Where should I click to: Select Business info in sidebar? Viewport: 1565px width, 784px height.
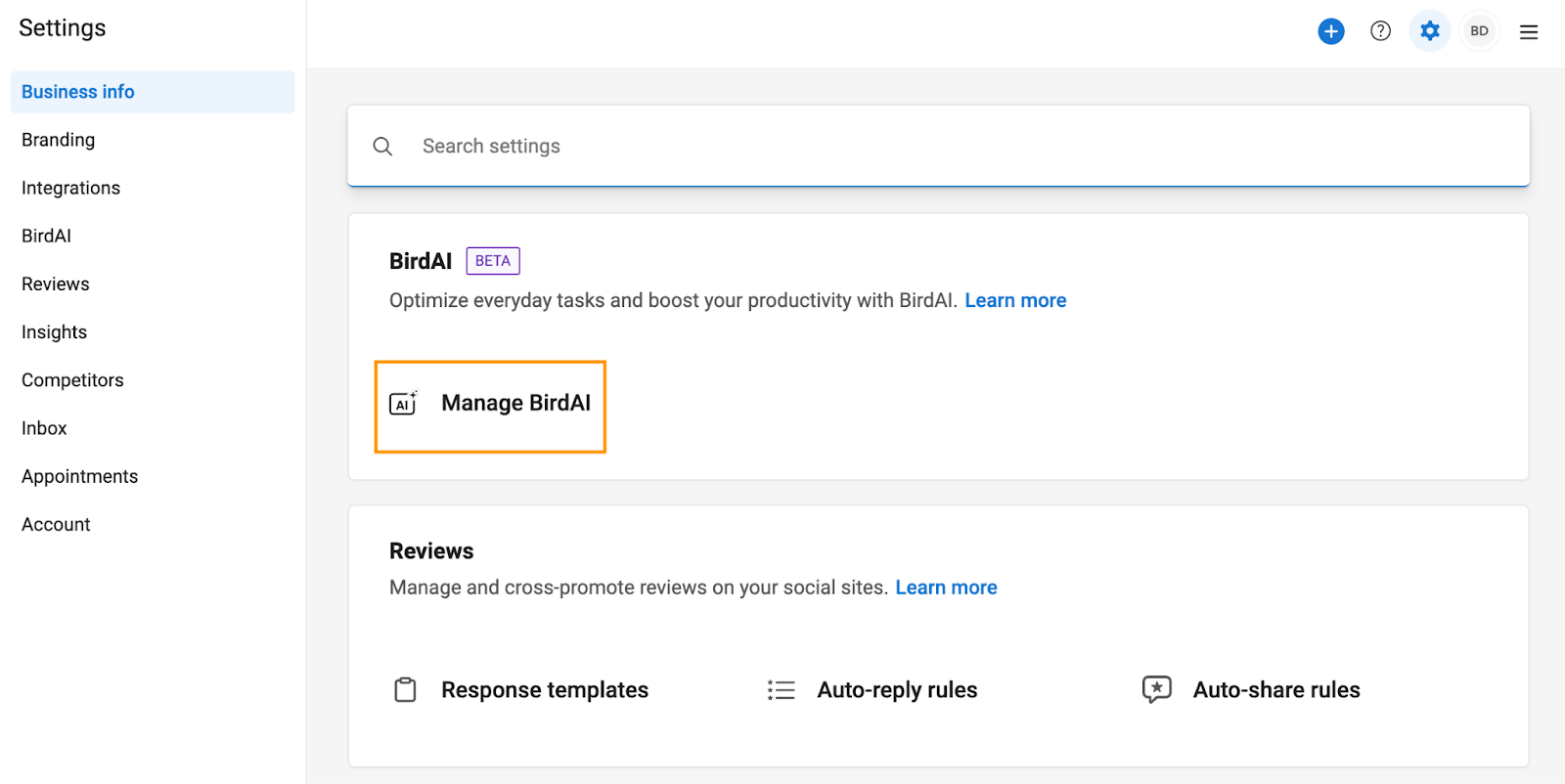[153, 92]
